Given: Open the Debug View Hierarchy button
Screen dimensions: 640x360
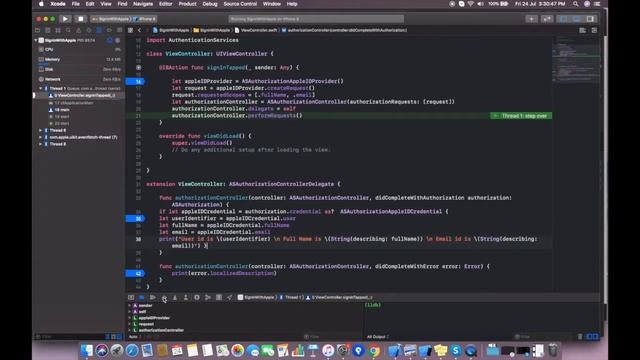Looking at the screenshot, I should [x=197, y=298].
